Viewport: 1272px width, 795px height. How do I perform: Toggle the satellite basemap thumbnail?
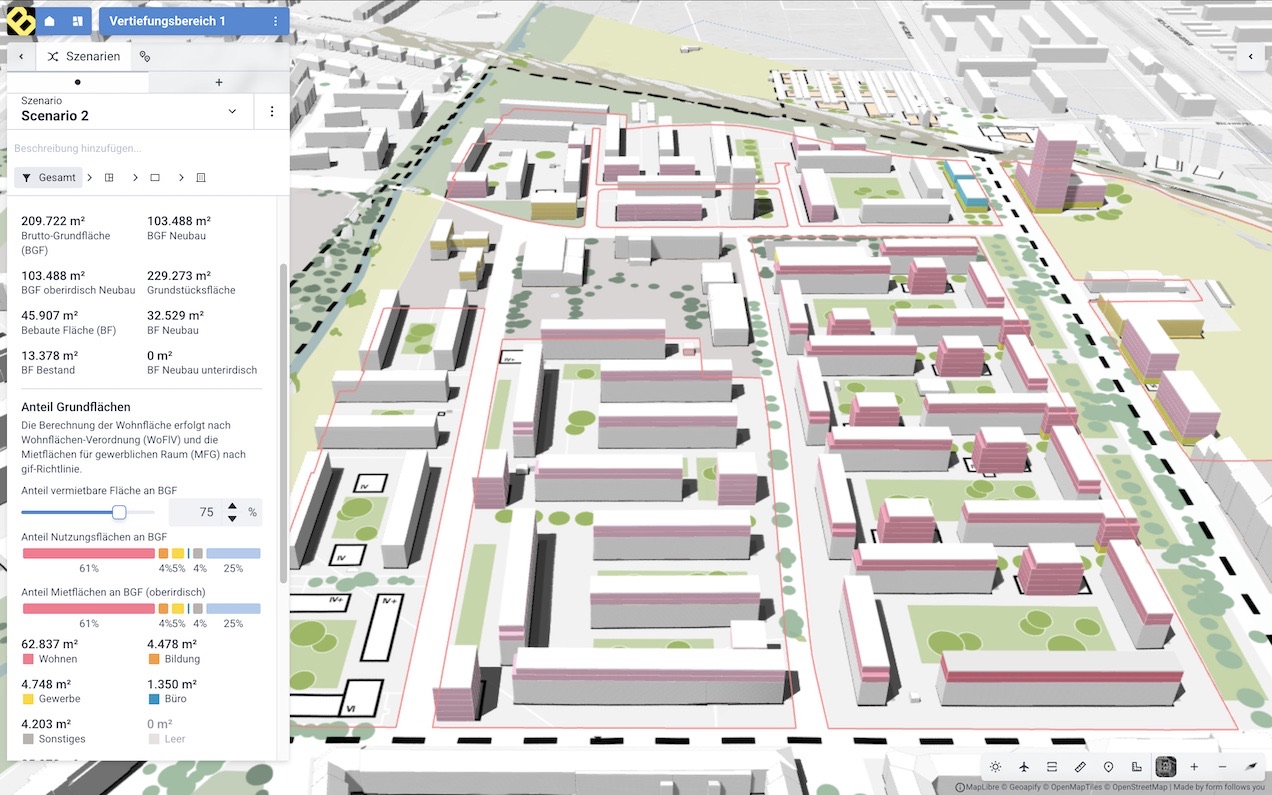pyautogui.click(x=1165, y=767)
